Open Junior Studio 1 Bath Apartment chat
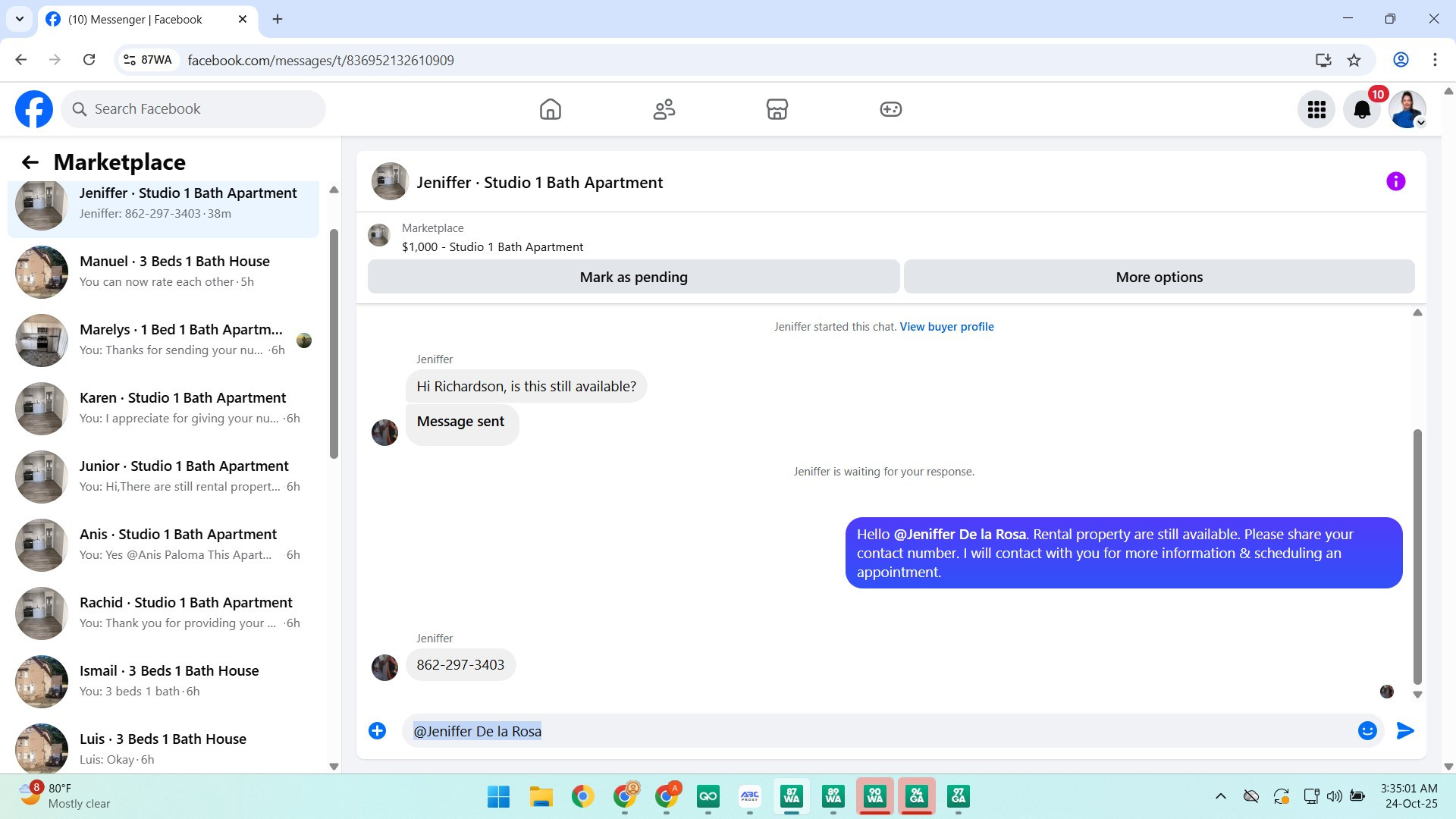Image resolution: width=1456 pixels, height=819 pixels. [x=163, y=476]
